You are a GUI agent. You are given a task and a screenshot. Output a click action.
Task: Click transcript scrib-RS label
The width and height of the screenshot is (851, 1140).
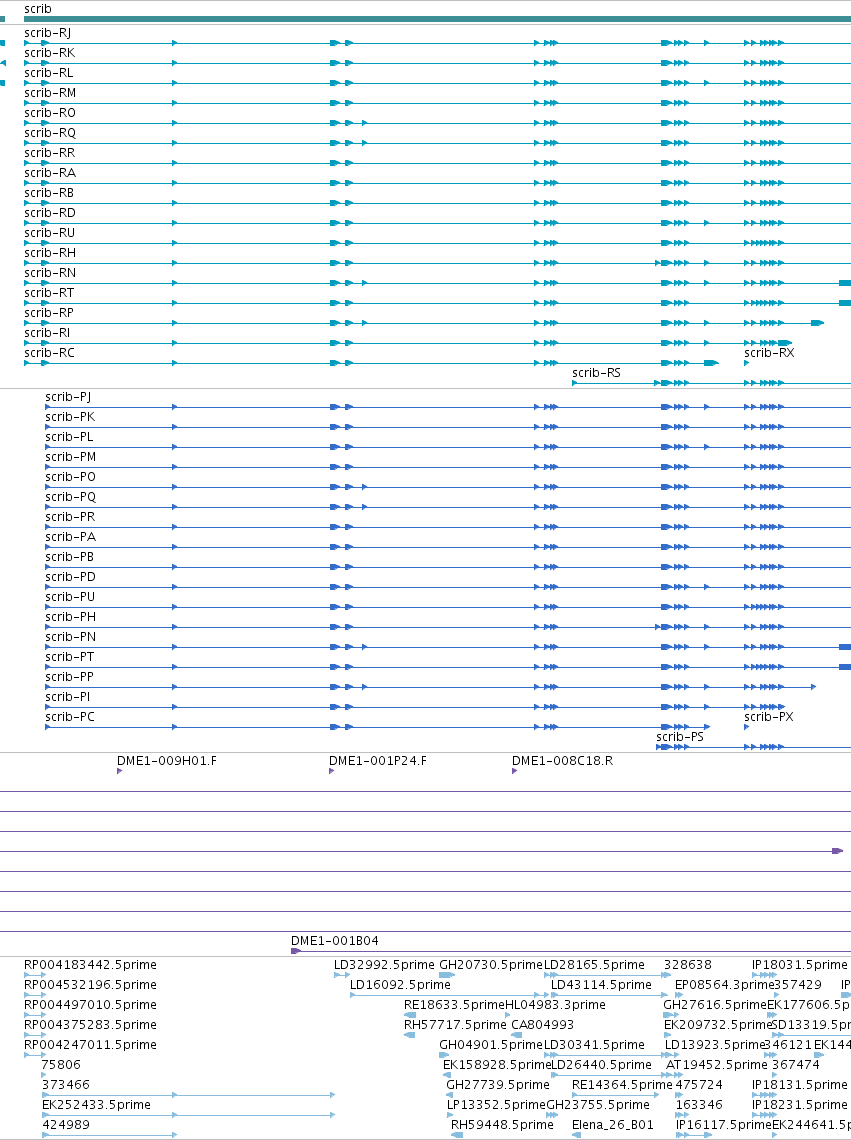pyautogui.click(x=596, y=372)
